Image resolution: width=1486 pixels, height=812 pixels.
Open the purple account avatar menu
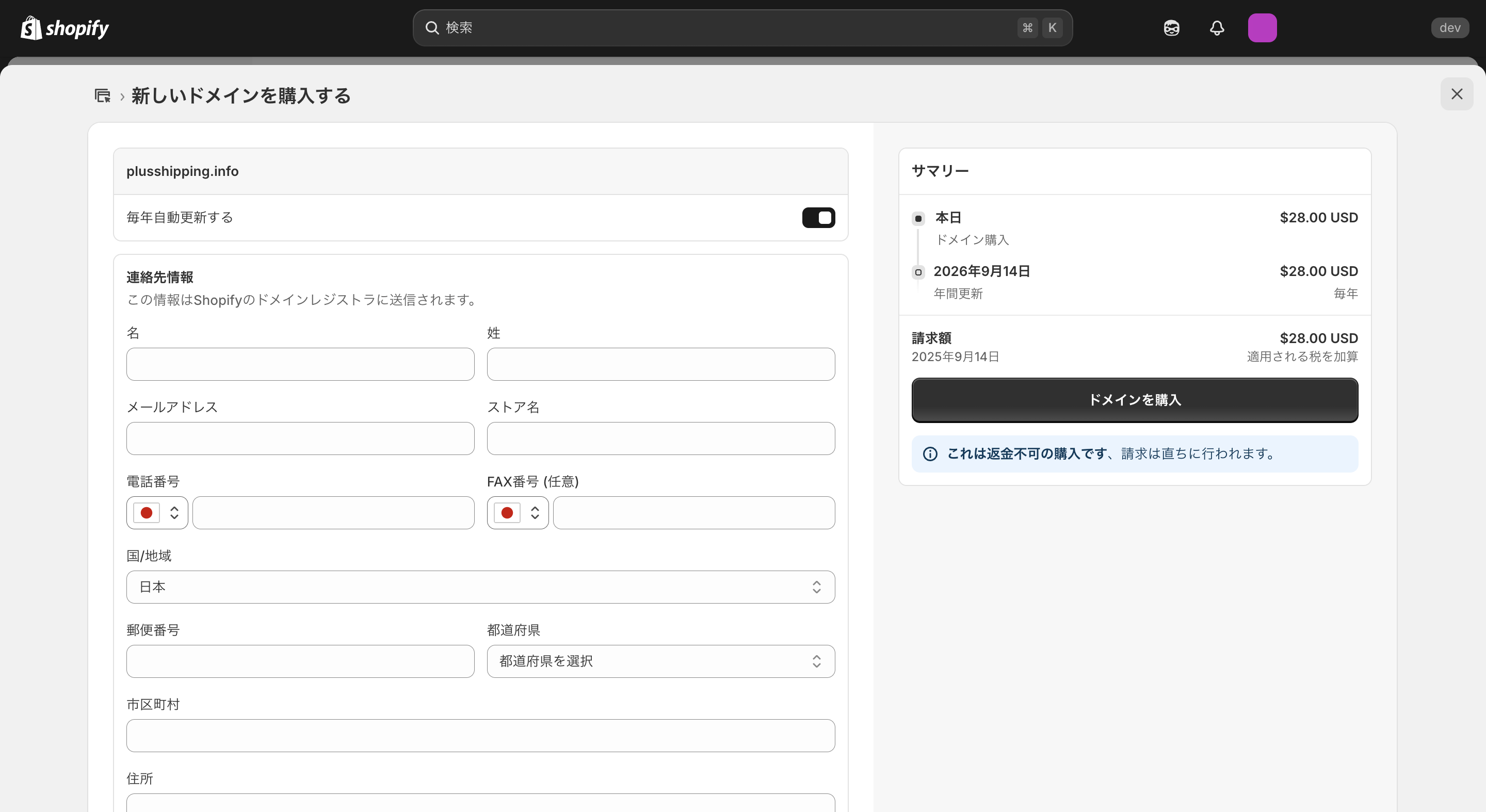(1262, 28)
